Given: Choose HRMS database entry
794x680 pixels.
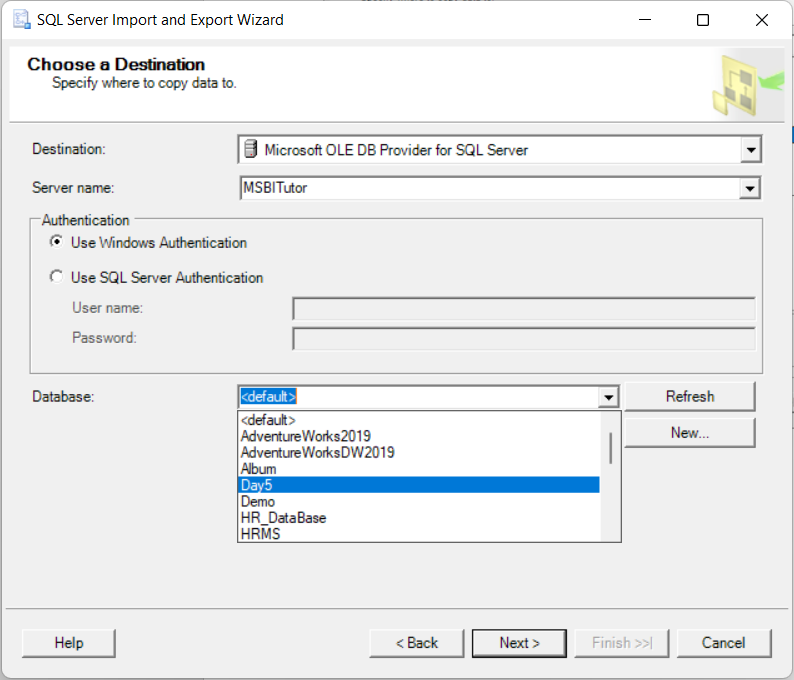Looking at the screenshot, I should tap(419, 534).
